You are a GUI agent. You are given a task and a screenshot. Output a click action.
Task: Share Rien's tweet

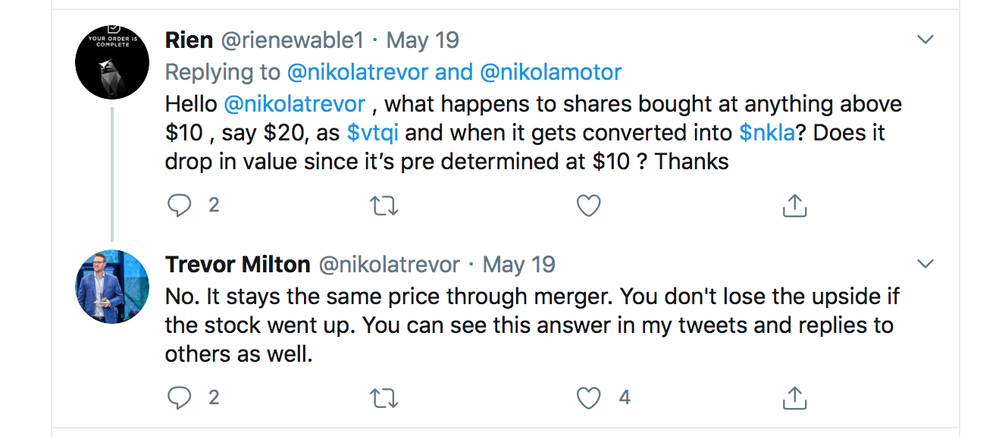click(x=793, y=205)
